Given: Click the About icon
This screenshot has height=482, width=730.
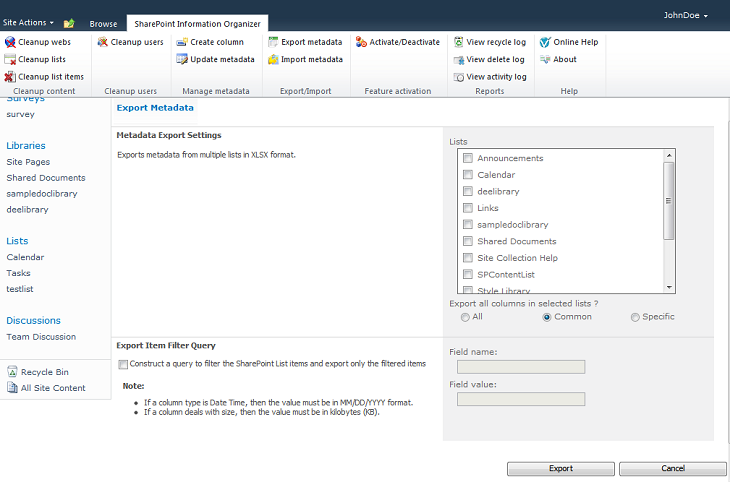Looking at the screenshot, I should [545, 59].
